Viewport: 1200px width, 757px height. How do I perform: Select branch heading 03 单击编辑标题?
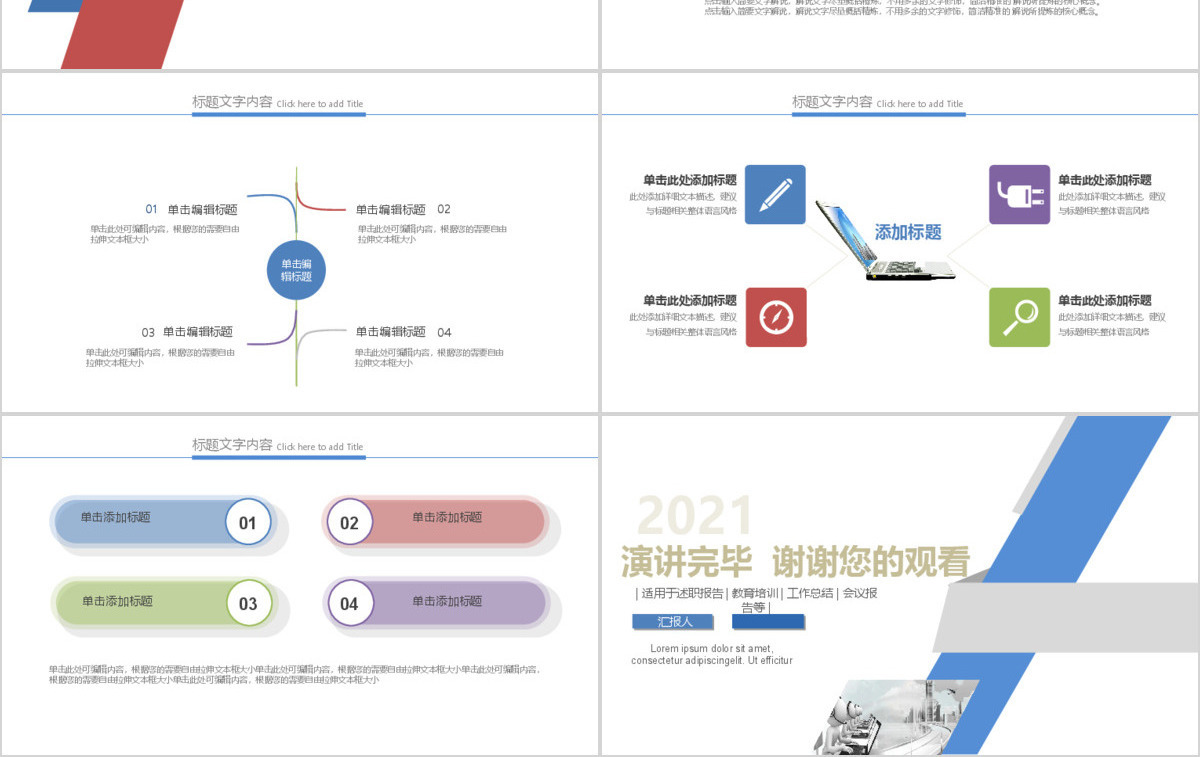(187, 332)
